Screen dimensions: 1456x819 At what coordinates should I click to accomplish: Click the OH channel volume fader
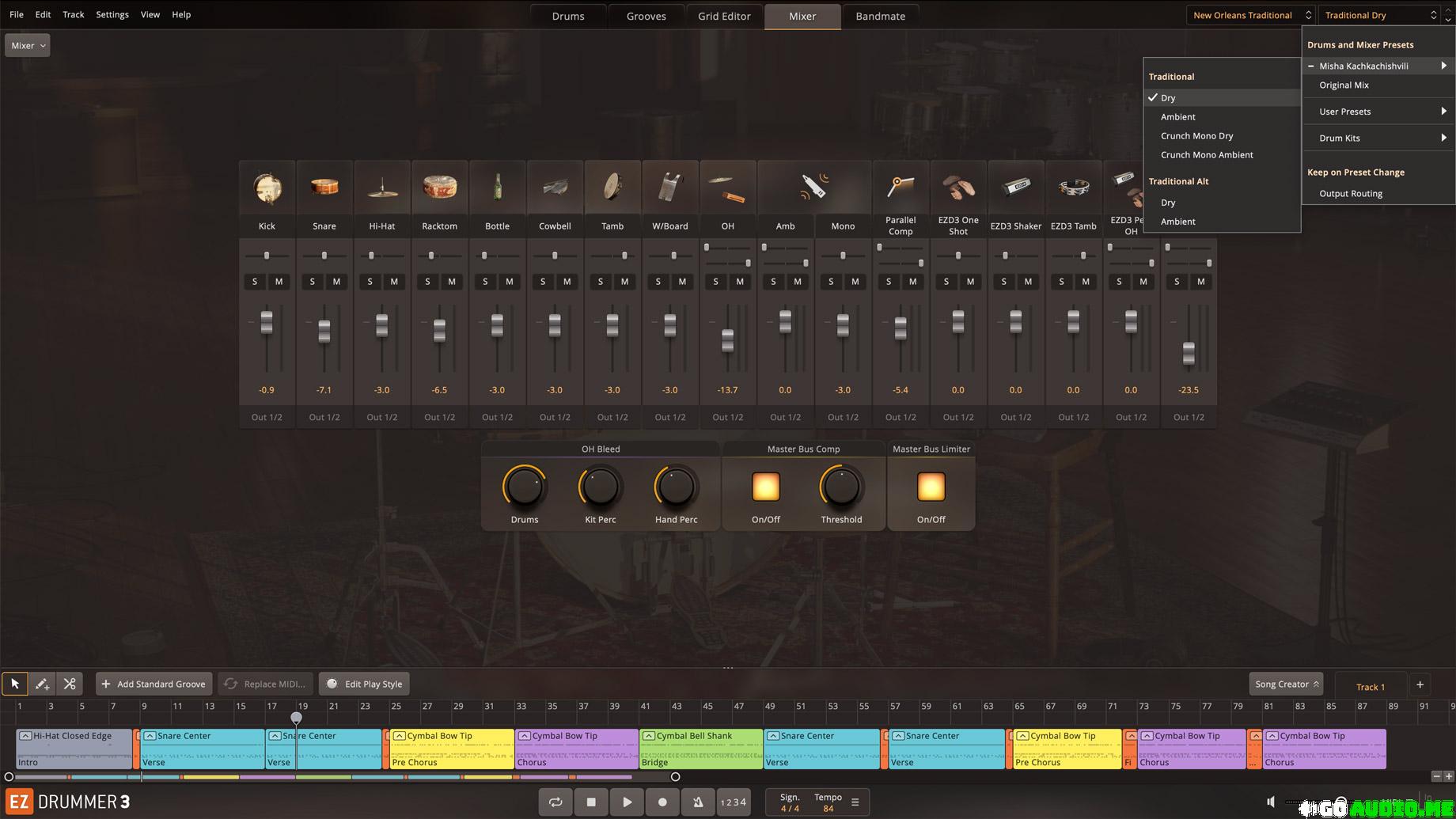(x=727, y=340)
